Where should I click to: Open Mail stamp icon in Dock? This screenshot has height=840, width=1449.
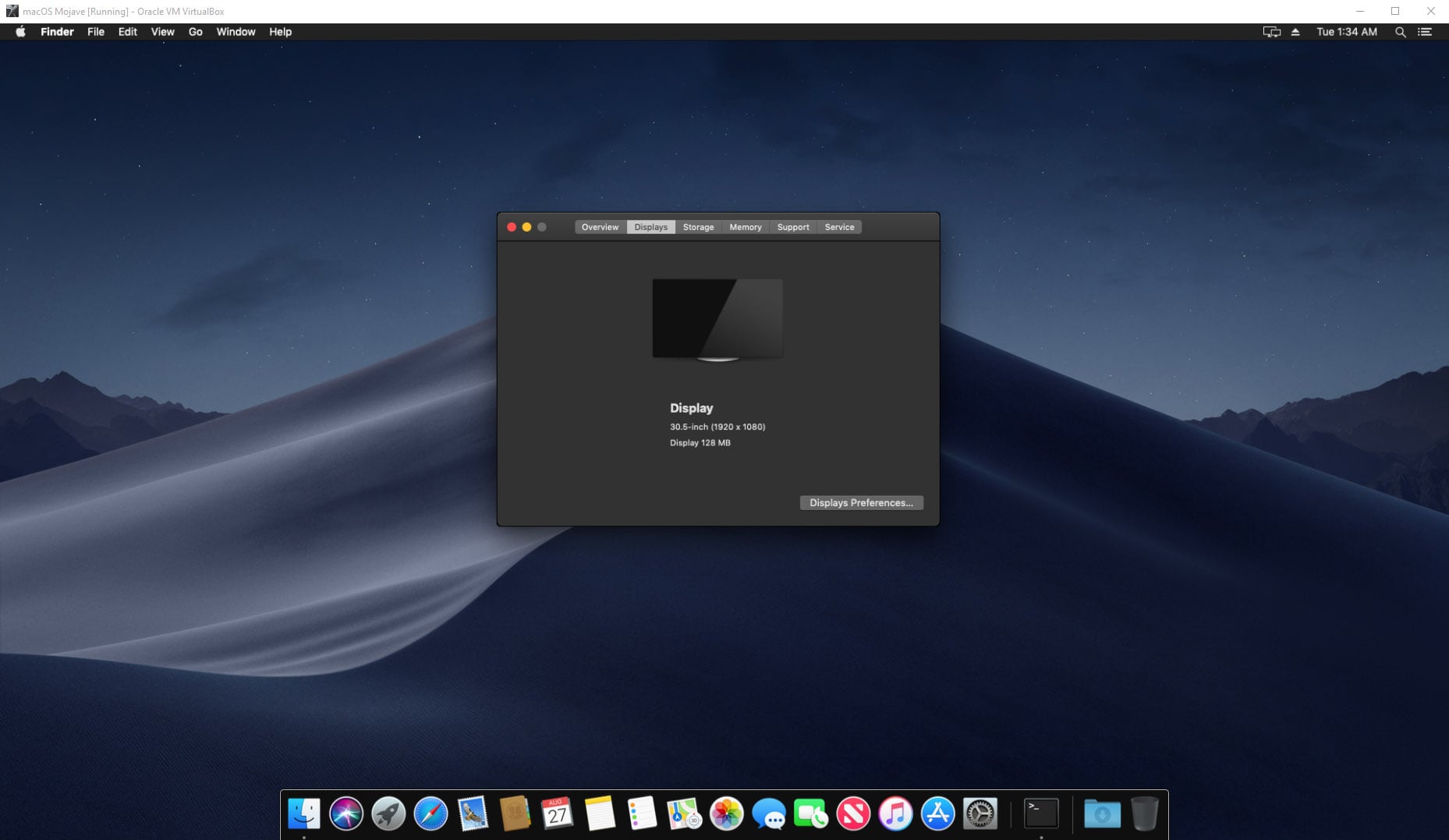coord(473,814)
